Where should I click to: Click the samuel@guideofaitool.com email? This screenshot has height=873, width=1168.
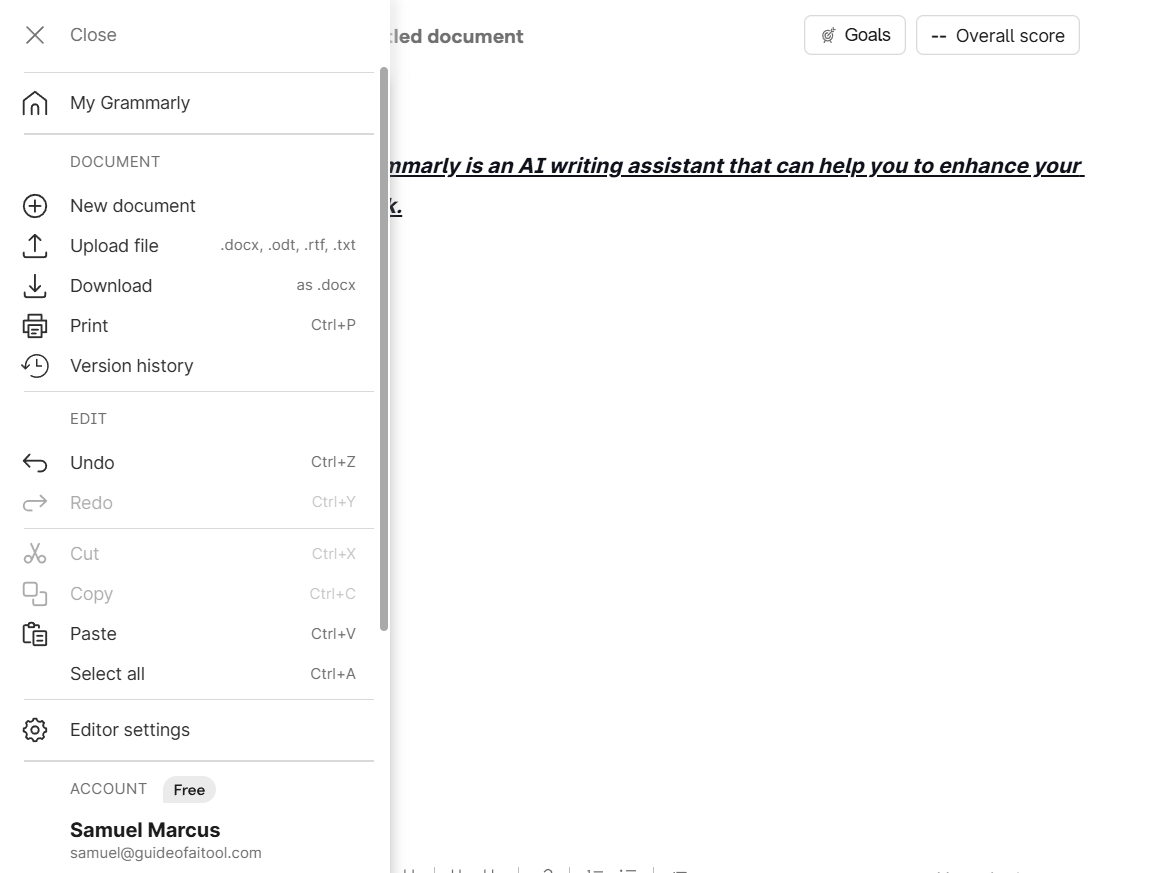point(165,853)
